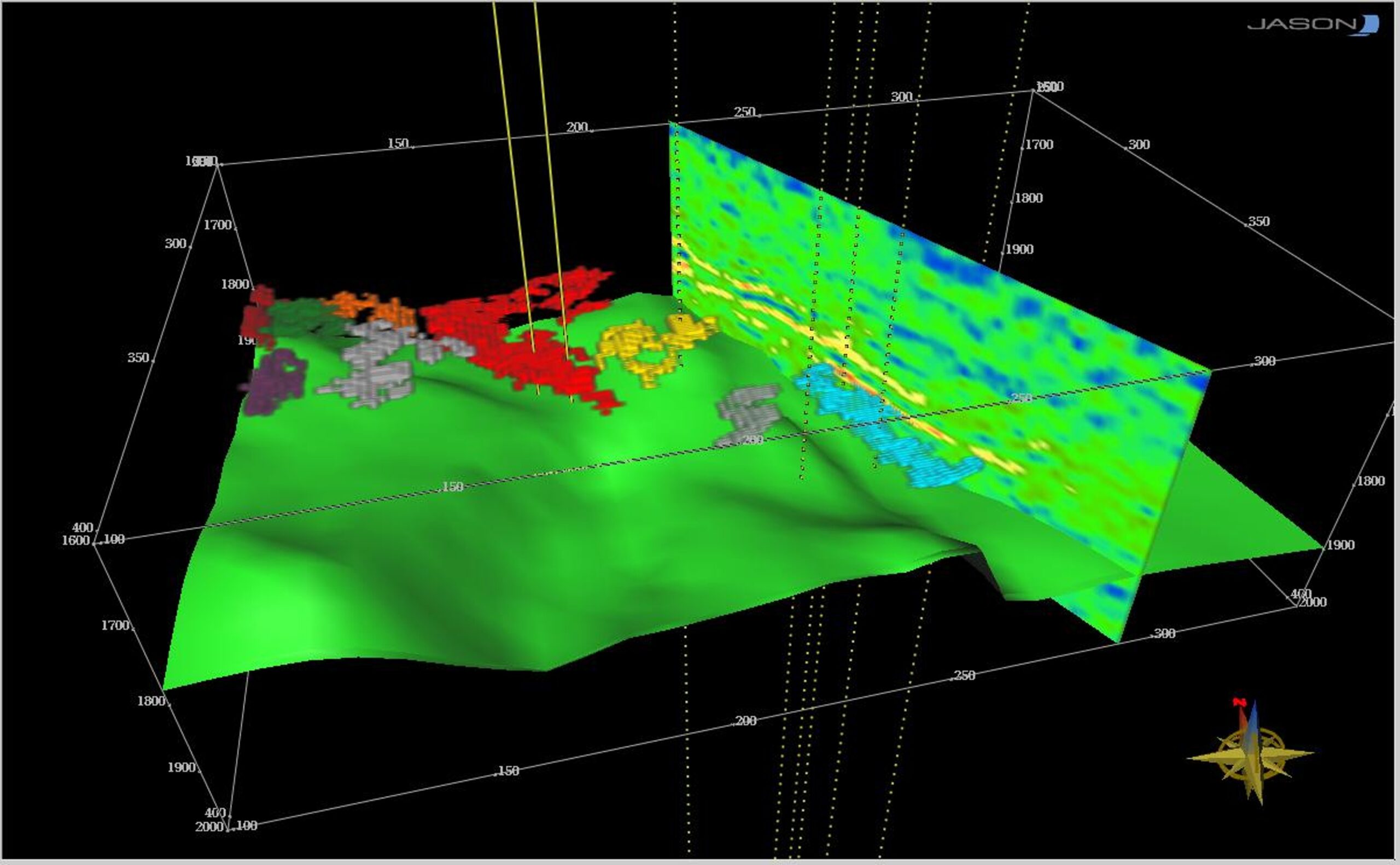Click the 150 axis label on bottom edge

(508, 770)
